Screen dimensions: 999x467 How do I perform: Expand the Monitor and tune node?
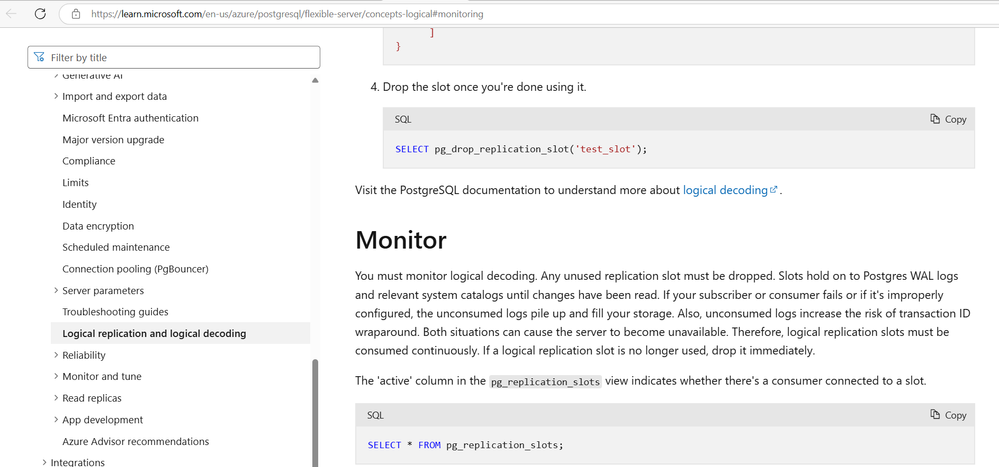56,377
